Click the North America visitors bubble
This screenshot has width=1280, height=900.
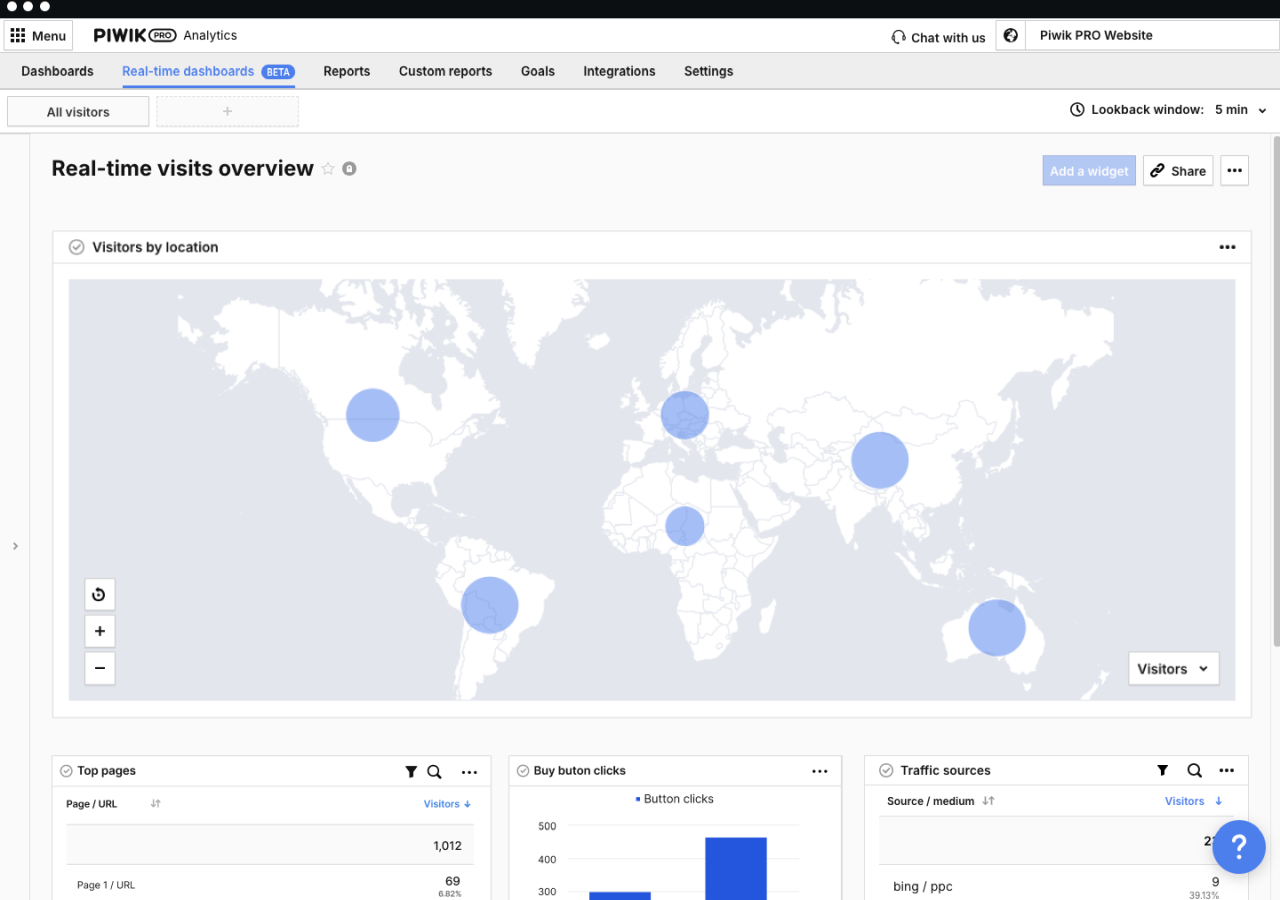(x=373, y=415)
